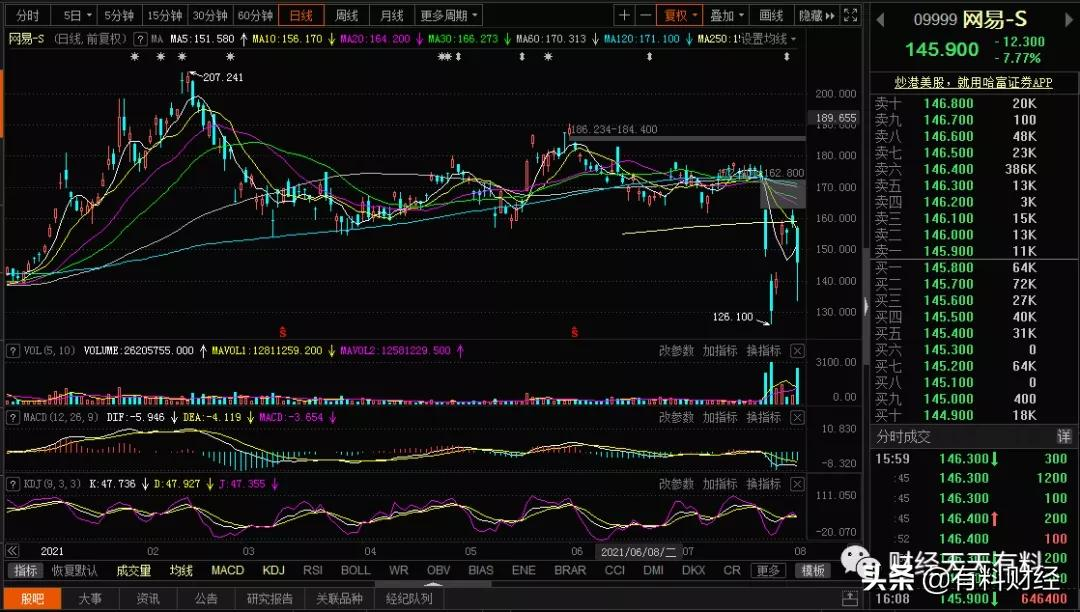Toggle the 成交量 volume indicator
The image size is (1080, 612).
(134, 571)
